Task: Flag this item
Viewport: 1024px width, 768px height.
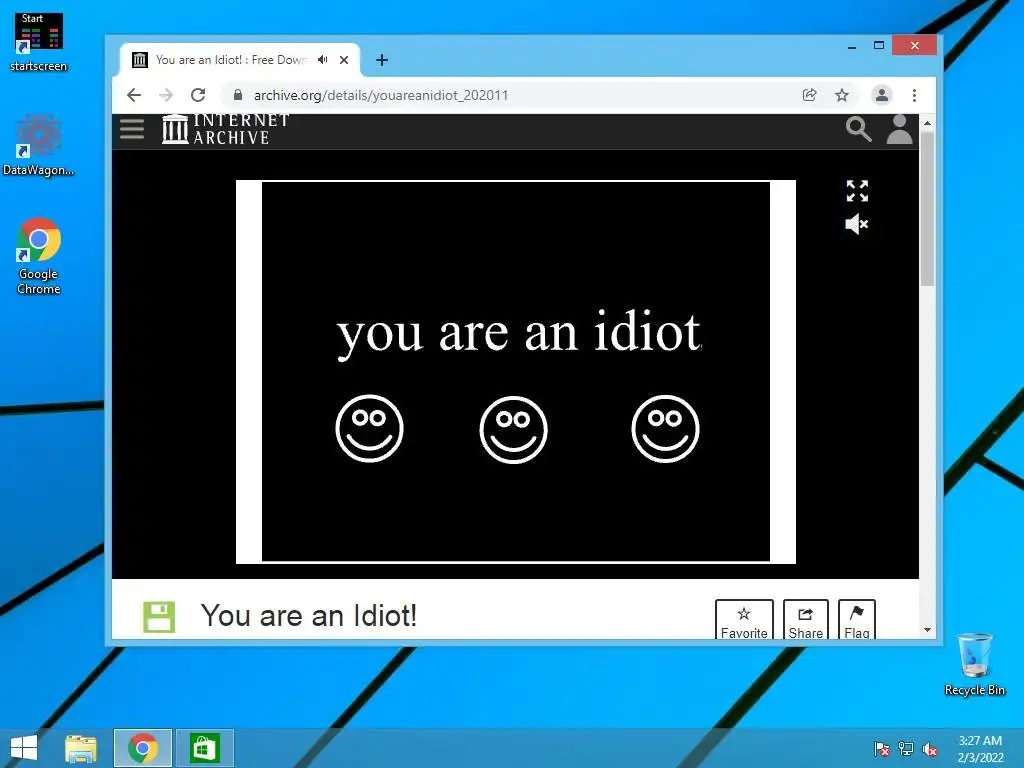Action: pos(856,620)
